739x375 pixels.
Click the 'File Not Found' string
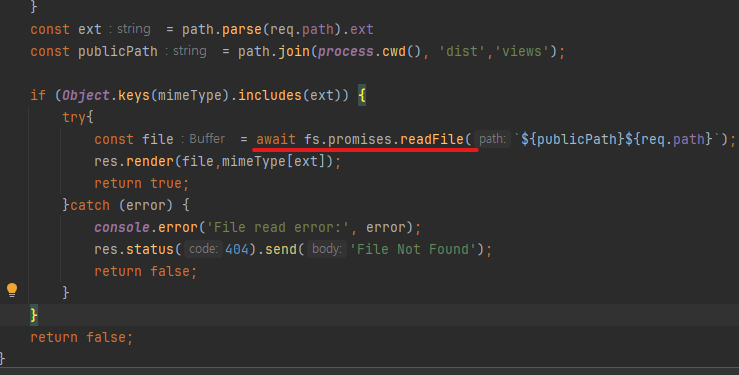point(413,249)
